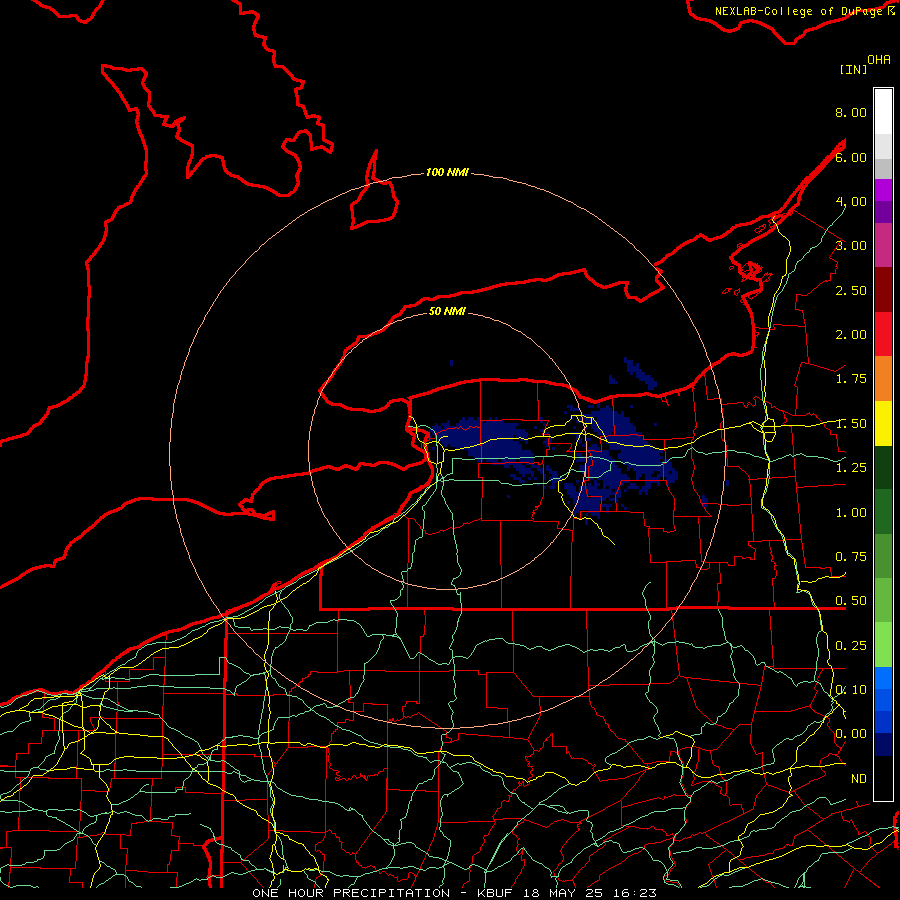
Task: Click the 1.75 legend value
Action: pos(851,379)
